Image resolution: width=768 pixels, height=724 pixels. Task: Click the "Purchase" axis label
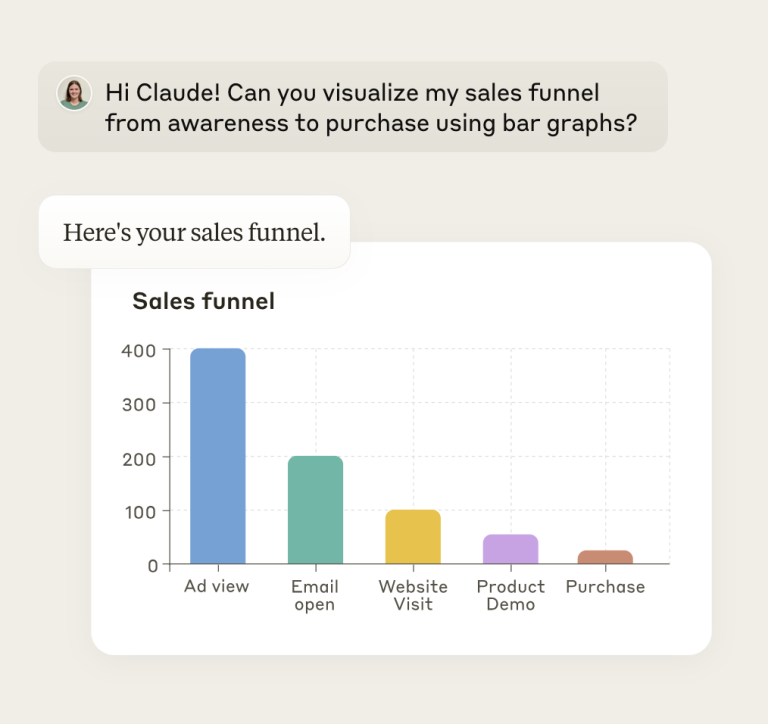tap(605, 587)
